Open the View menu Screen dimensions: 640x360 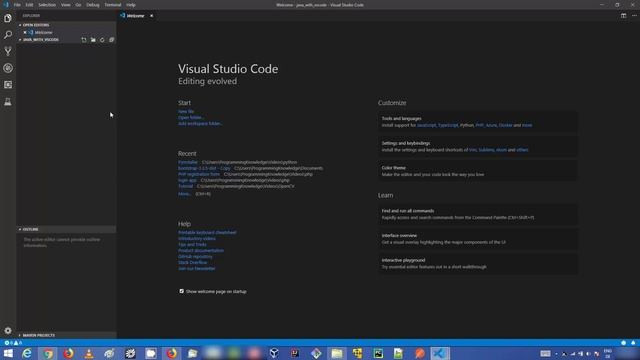(66, 5)
